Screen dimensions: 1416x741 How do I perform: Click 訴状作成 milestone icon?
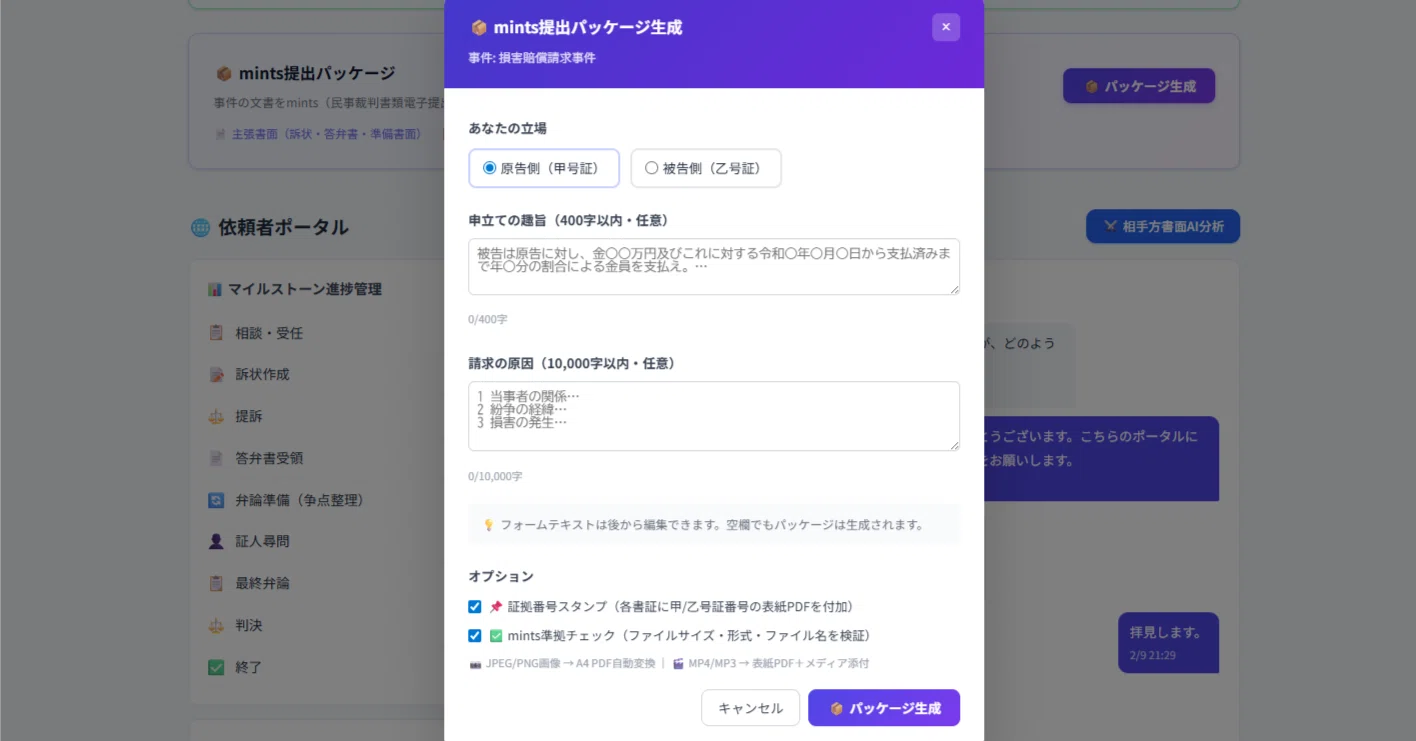pyautogui.click(x=216, y=375)
